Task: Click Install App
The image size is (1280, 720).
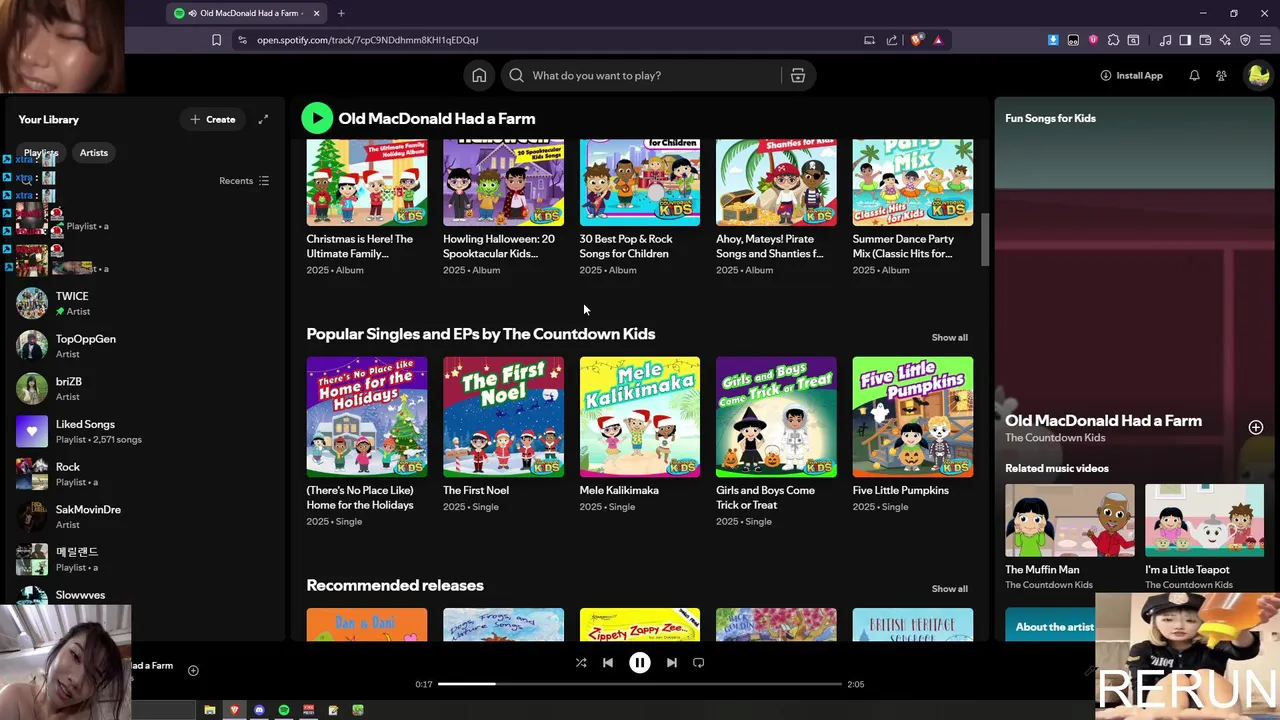Action: (x=1131, y=75)
